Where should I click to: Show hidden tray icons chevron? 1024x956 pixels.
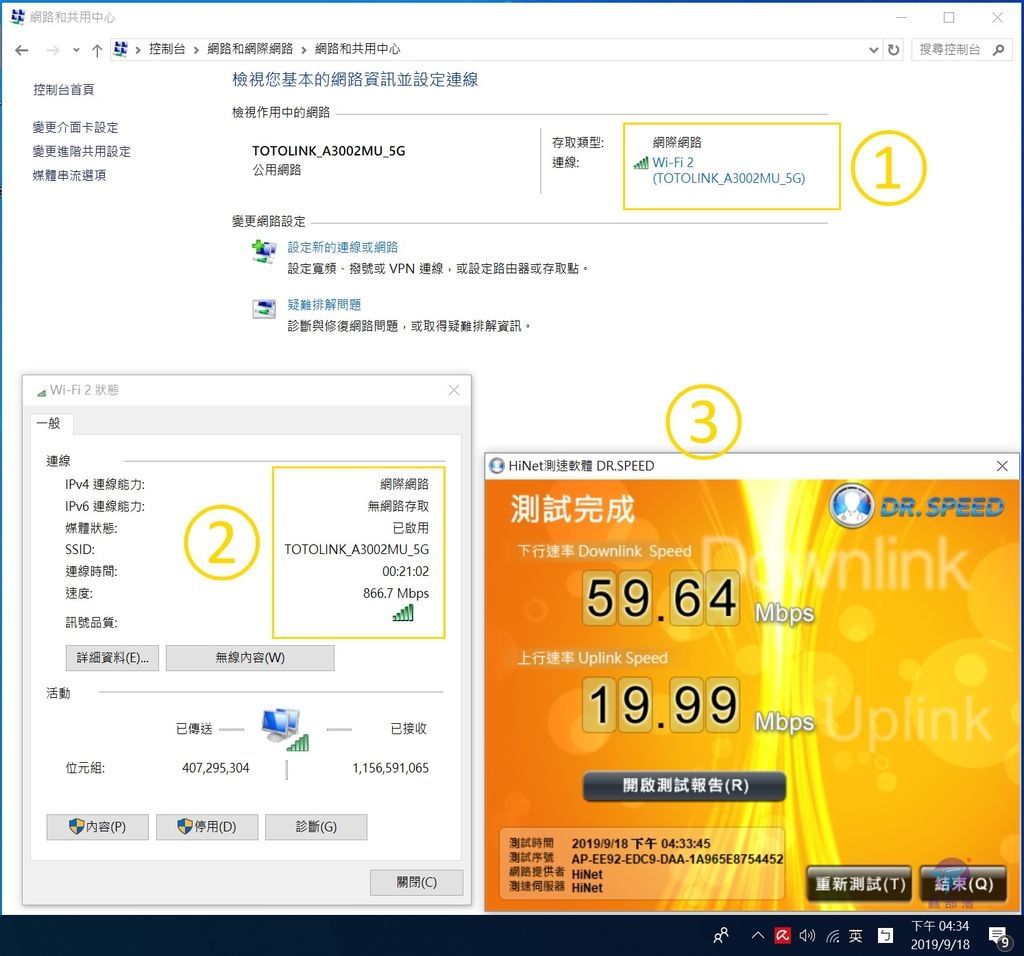point(758,936)
